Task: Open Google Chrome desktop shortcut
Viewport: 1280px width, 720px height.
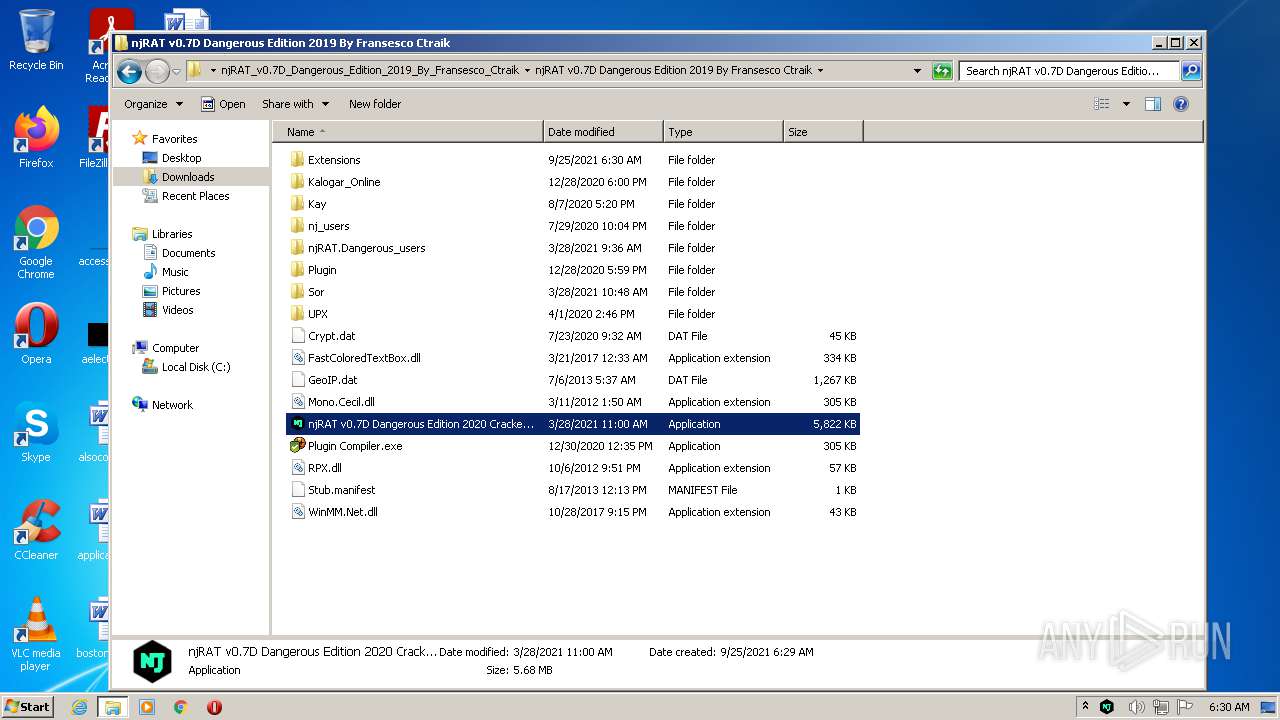Action: (36, 243)
